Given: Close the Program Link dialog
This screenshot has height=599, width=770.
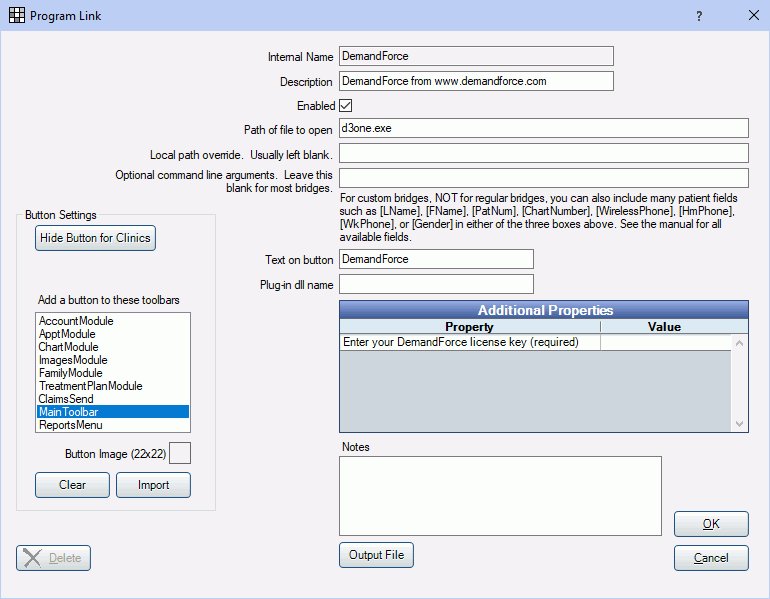Looking at the screenshot, I should (753, 15).
